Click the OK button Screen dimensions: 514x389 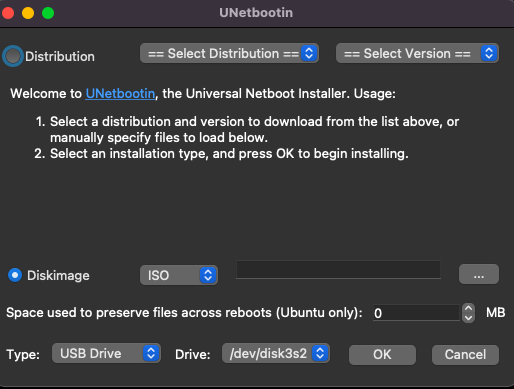382,355
